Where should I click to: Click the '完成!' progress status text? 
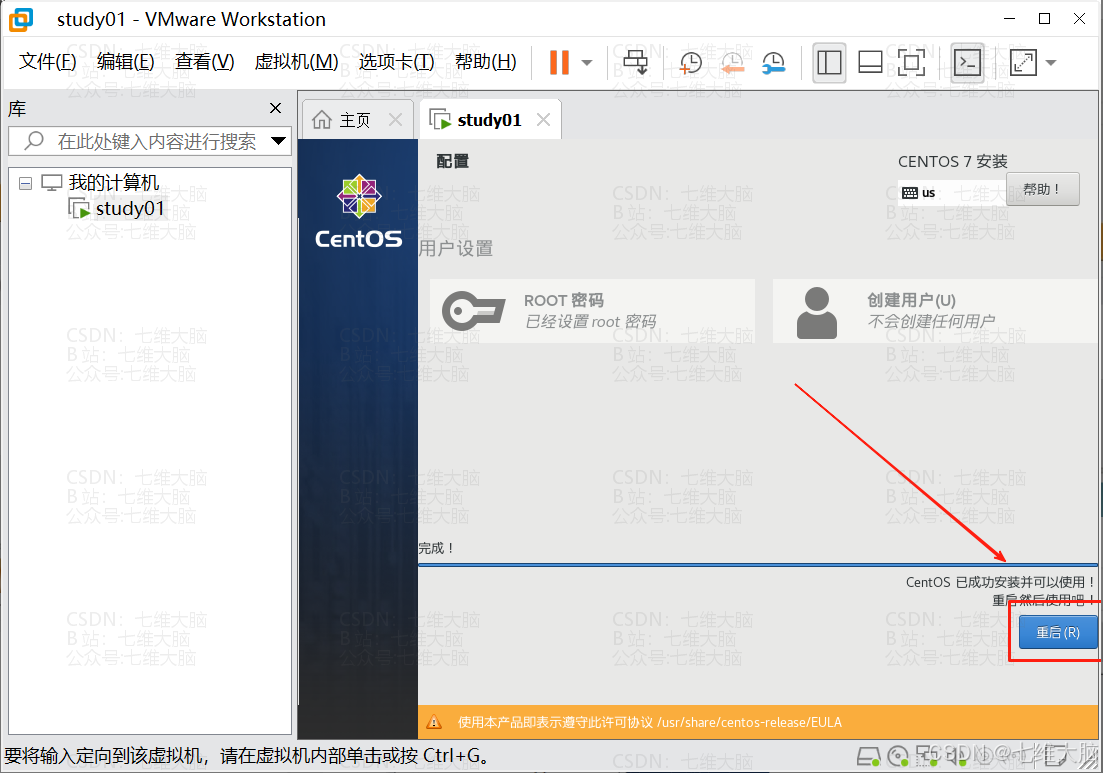(x=436, y=548)
